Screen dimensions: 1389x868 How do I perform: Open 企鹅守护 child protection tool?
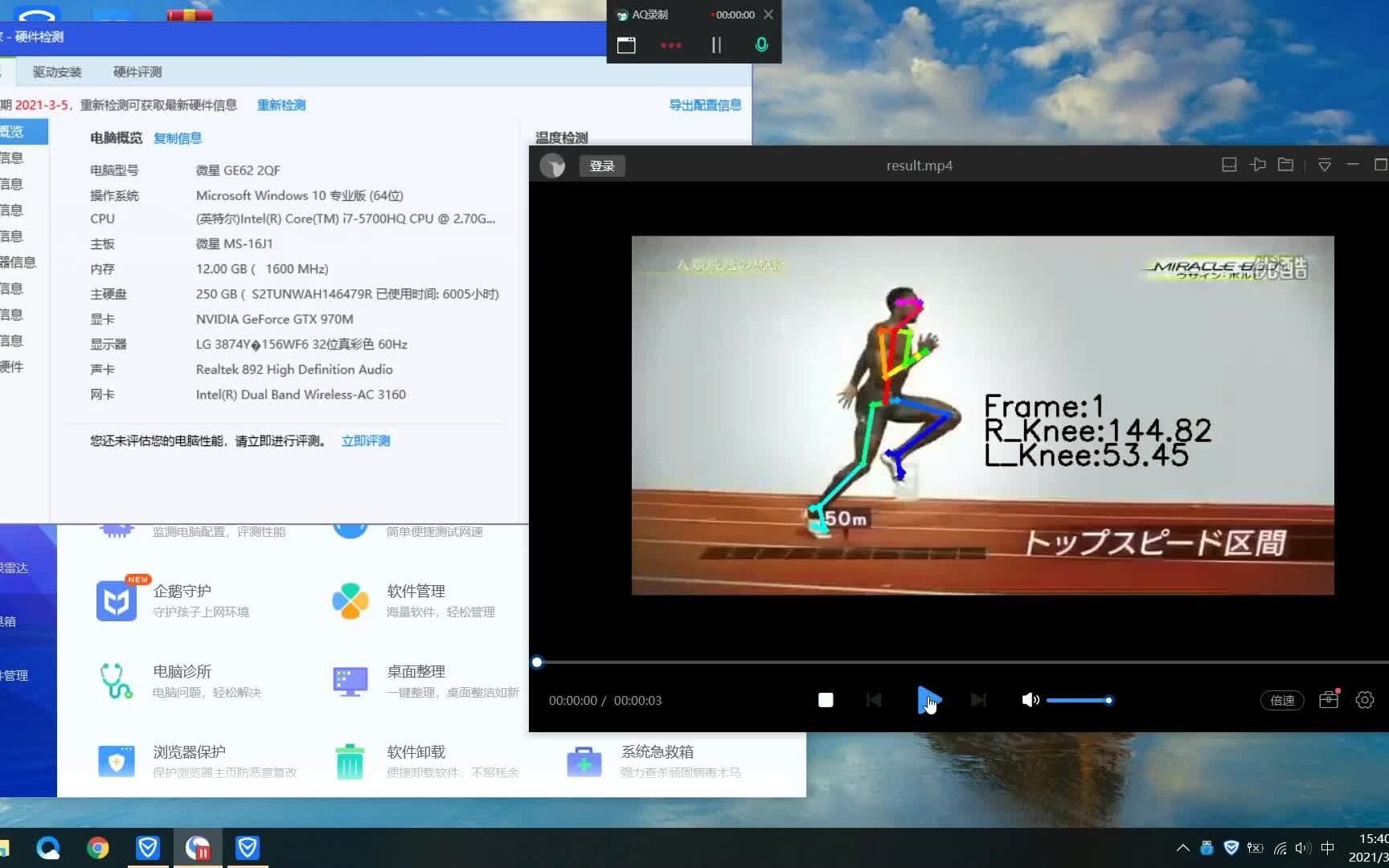173,600
